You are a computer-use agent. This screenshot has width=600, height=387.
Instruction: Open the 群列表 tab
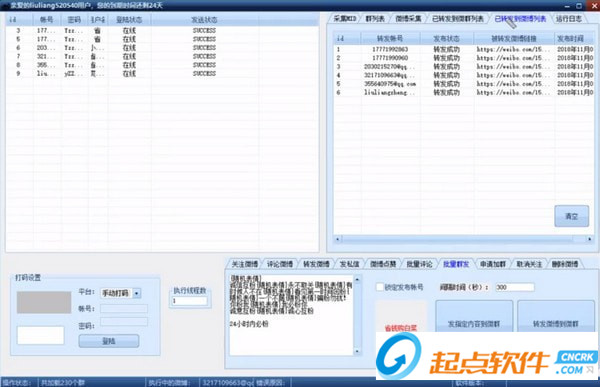[x=375, y=19]
